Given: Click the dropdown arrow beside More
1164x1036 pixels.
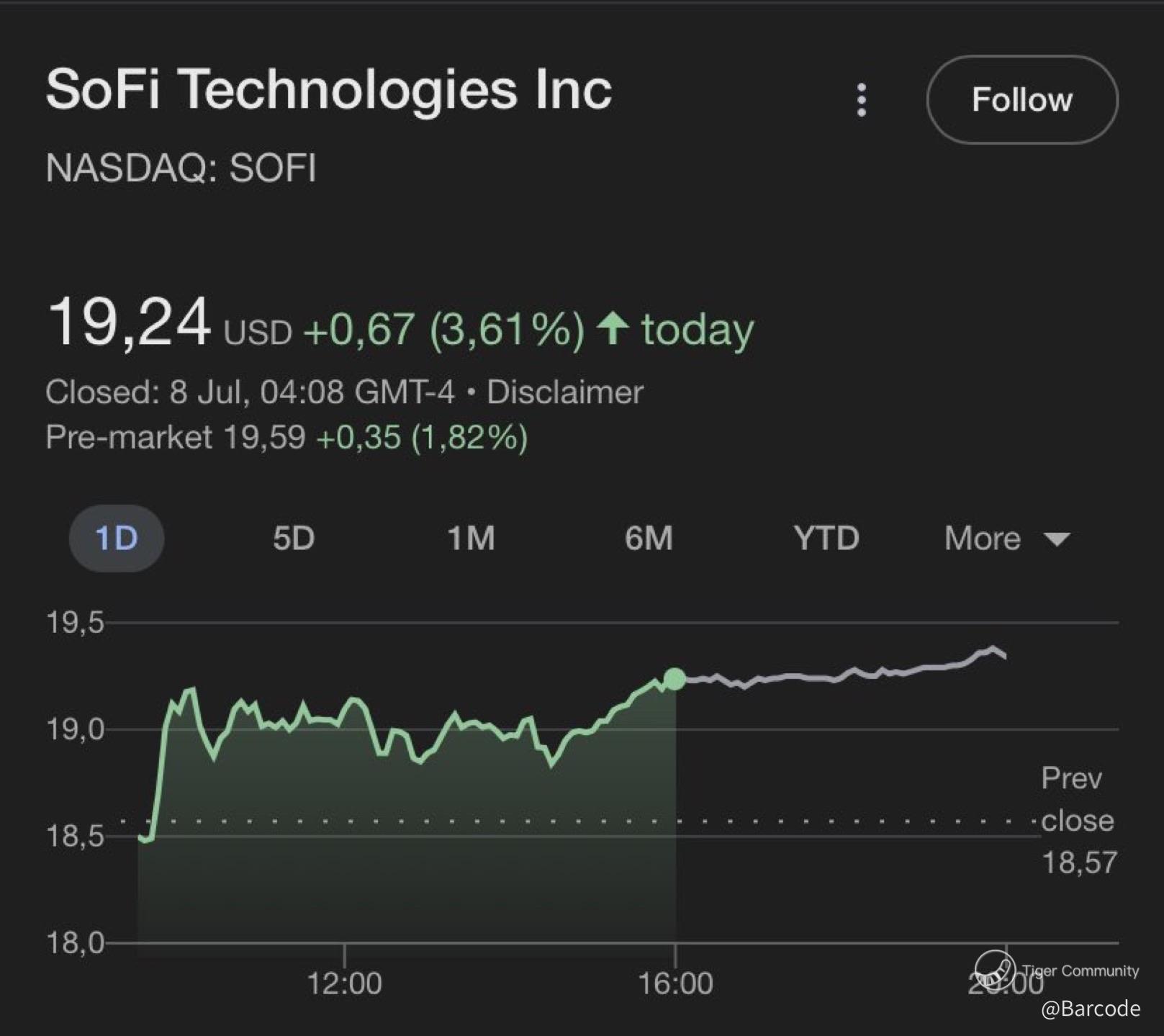Looking at the screenshot, I should coord(1057,539).
